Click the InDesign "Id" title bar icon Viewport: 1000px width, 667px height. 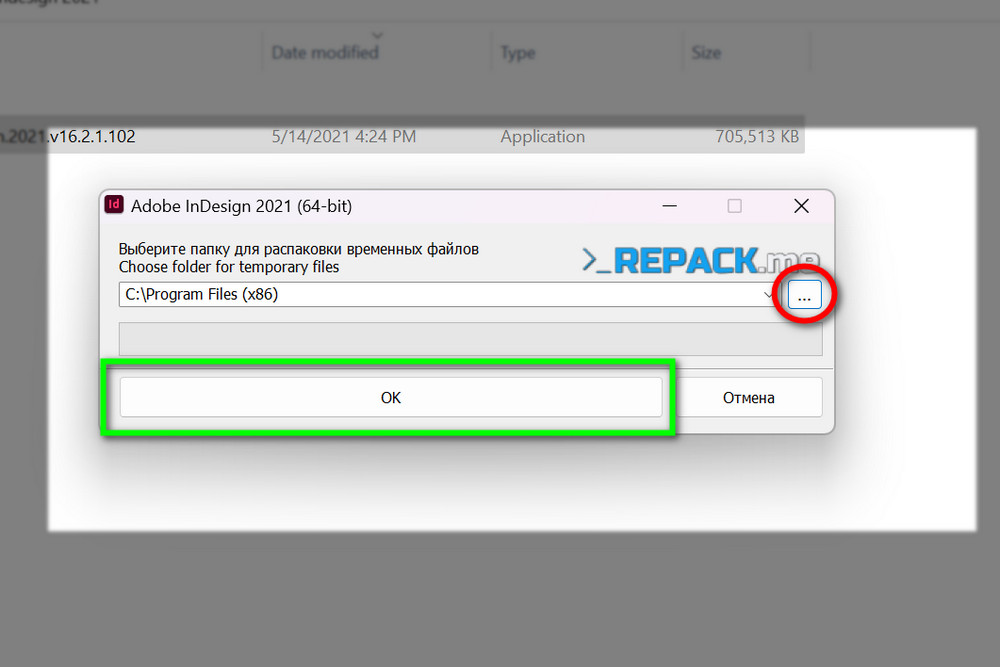114,205
